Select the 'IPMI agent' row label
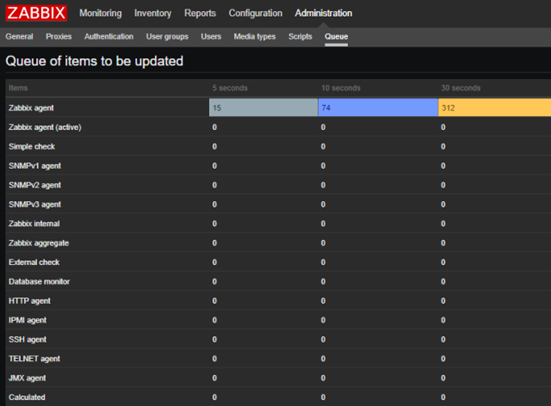This screenshot has width=551, height=406. pos(27,321)
